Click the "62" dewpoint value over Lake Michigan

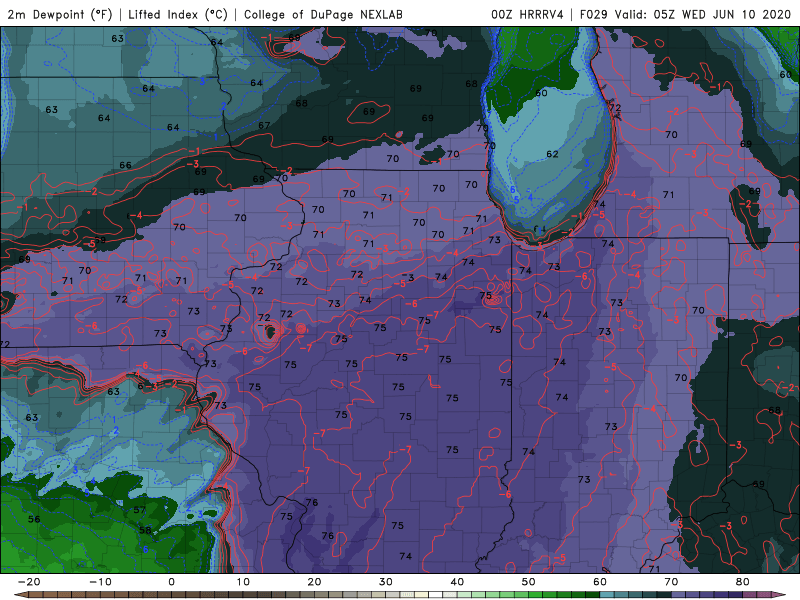pos(553,154)
